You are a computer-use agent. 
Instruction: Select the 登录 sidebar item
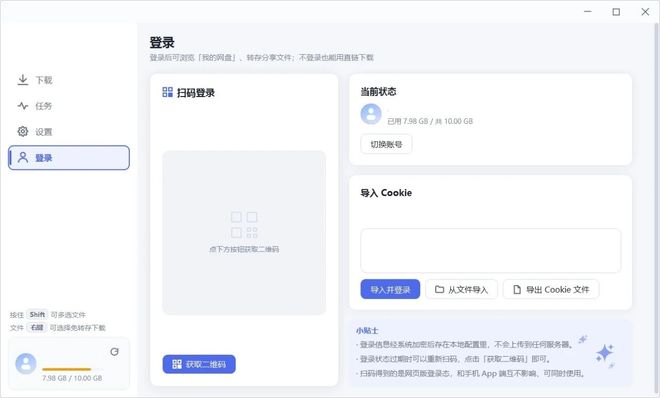coord(69,158)
